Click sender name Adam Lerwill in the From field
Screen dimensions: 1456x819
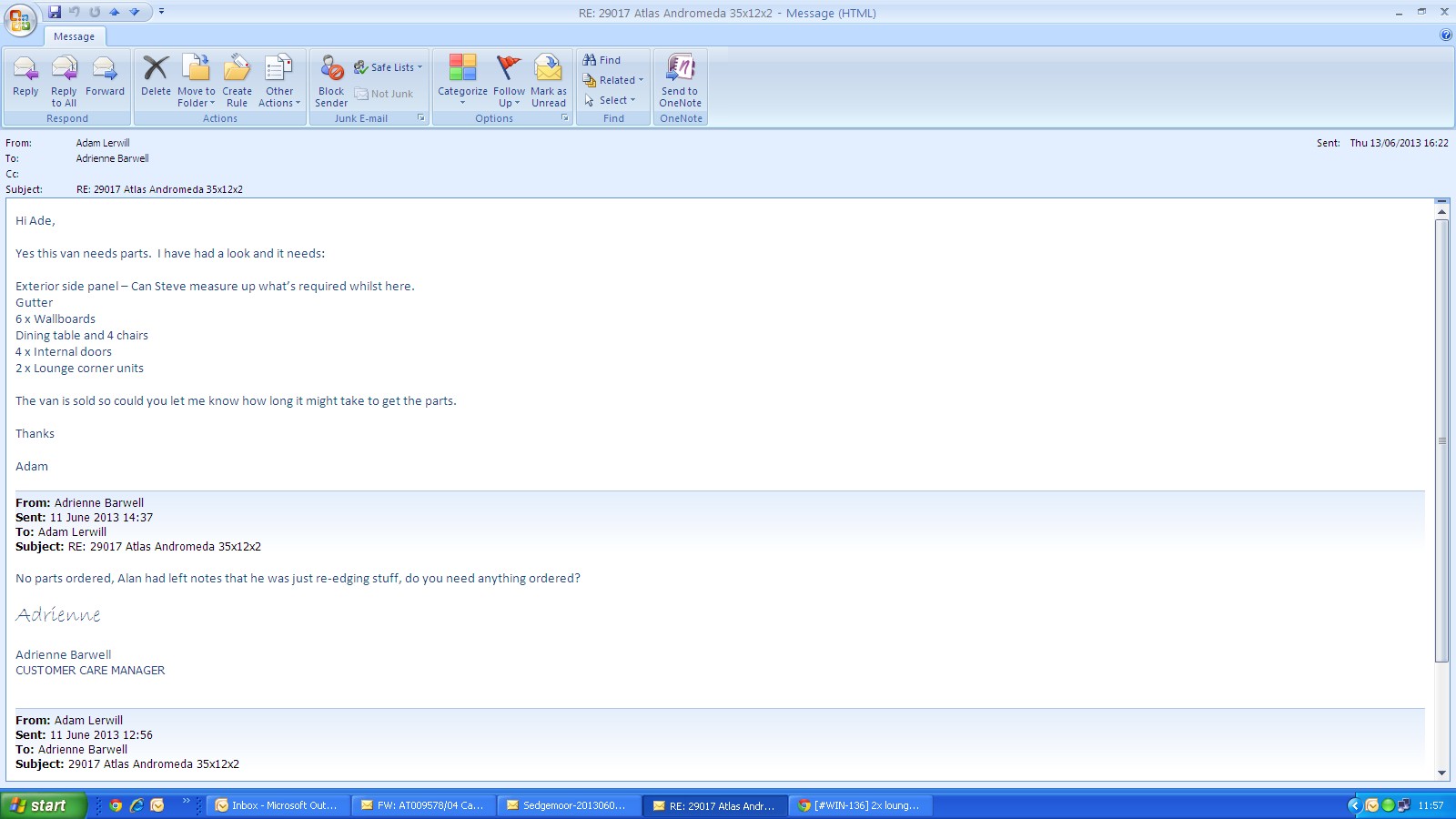(x=103, y=143)
